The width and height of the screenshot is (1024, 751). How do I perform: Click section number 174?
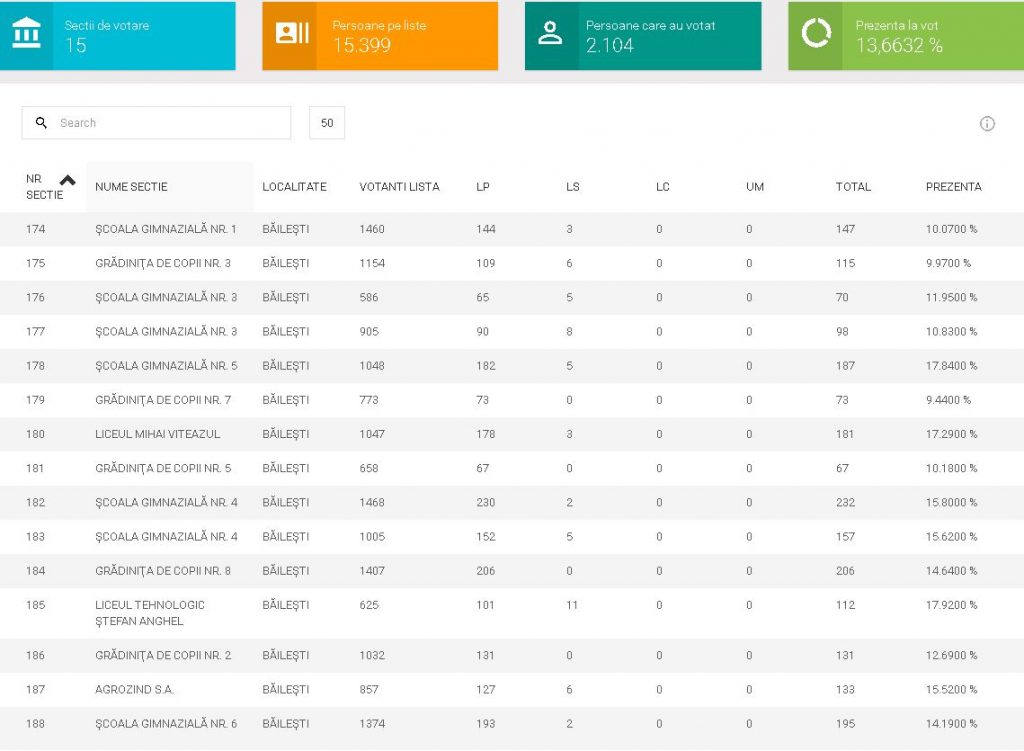(36, 229)
